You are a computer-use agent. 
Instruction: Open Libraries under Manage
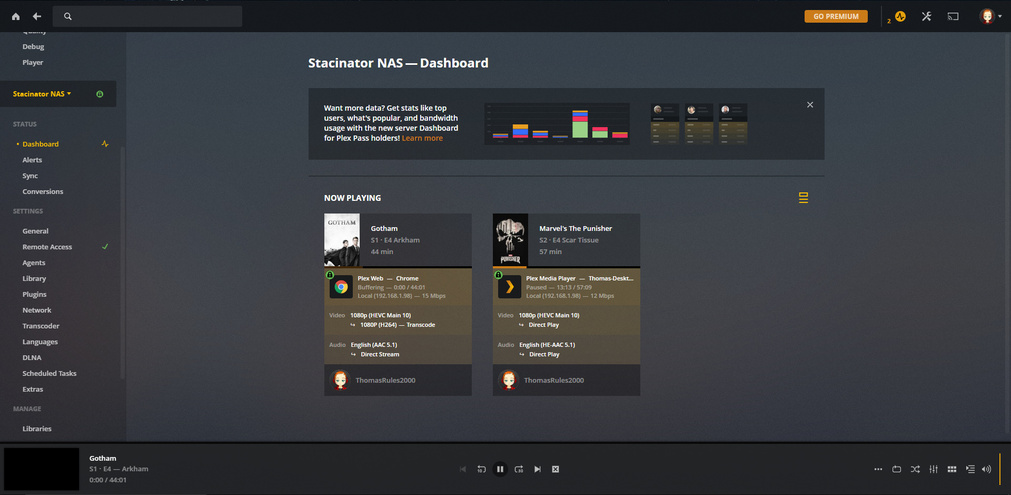pyautogui.click(x=37, y=429)
